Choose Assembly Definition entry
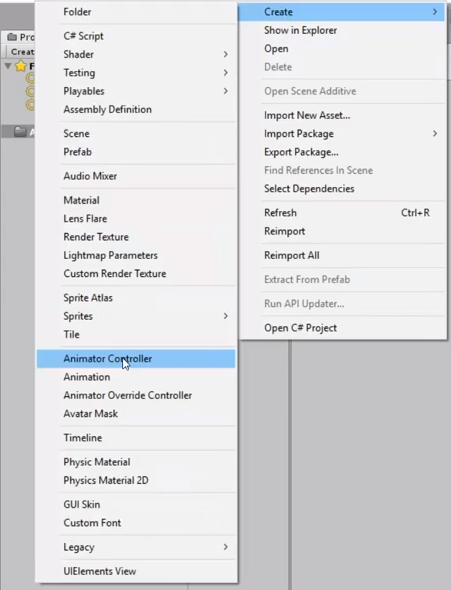The width and height of the screenshot is (451, 590). coord(136,109)
